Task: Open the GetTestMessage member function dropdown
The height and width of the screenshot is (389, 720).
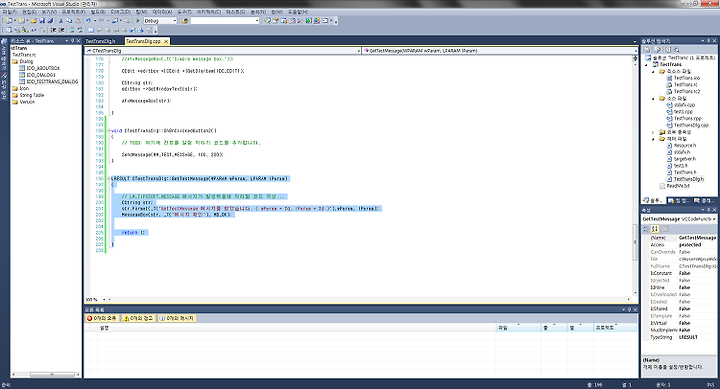Action: (x=635, y=51)
